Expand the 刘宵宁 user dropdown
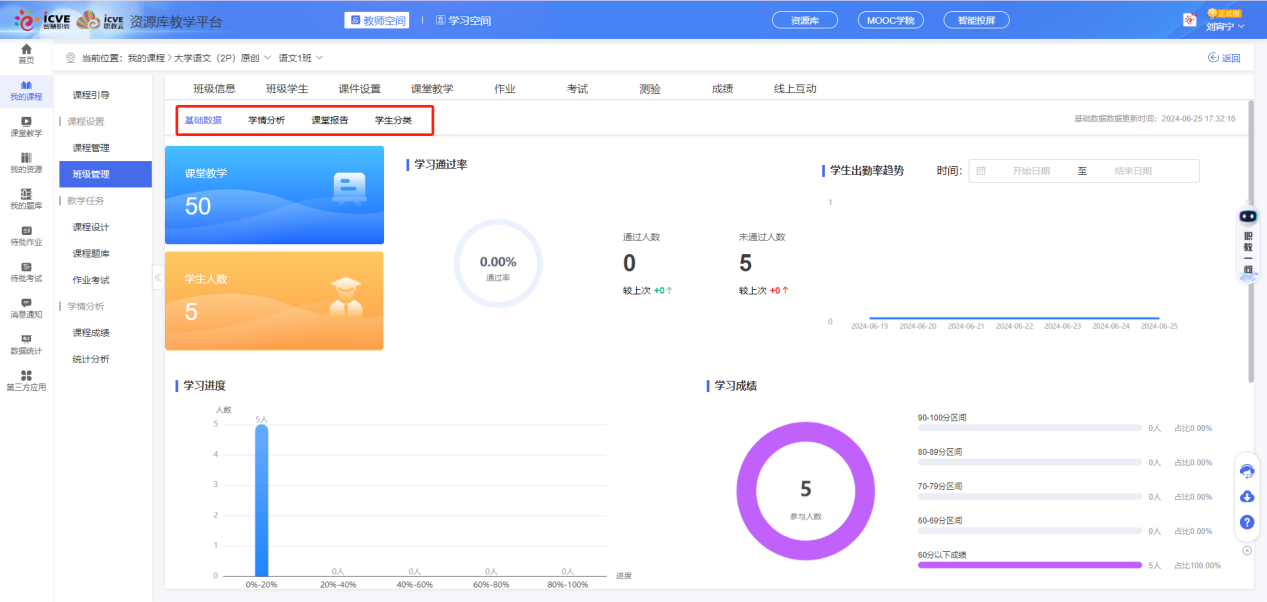The height and width of the screenshot is (602, 1267). (x=1224, y=27)
